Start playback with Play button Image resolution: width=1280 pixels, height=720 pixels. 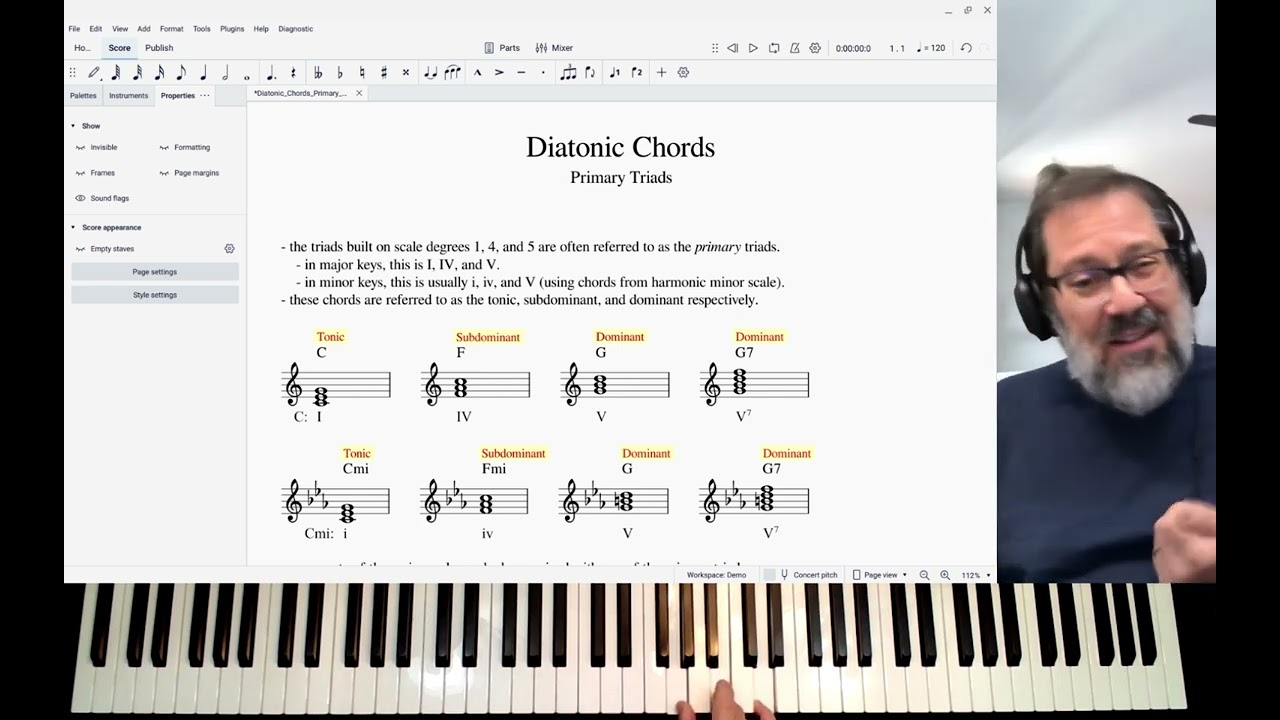point(753,48)
